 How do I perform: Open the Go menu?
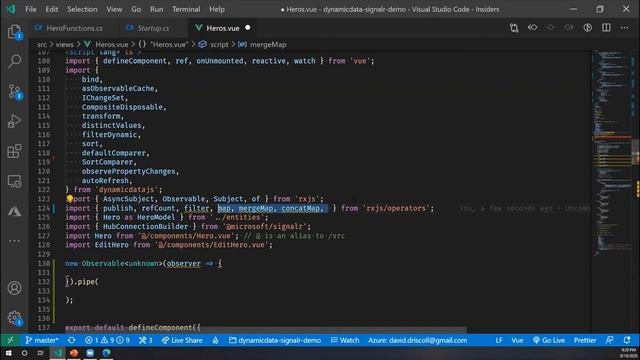coord(136,9)
